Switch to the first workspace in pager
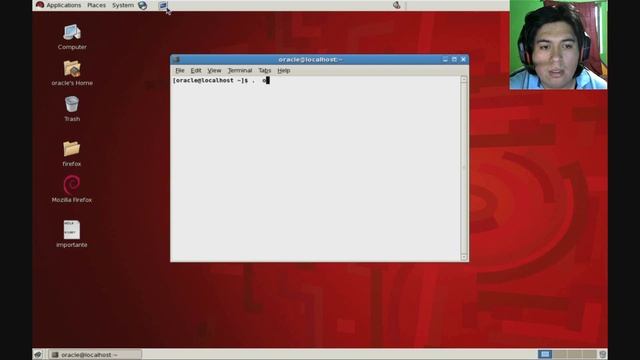Viewport: 640px width, 360px height. point(544,354)
